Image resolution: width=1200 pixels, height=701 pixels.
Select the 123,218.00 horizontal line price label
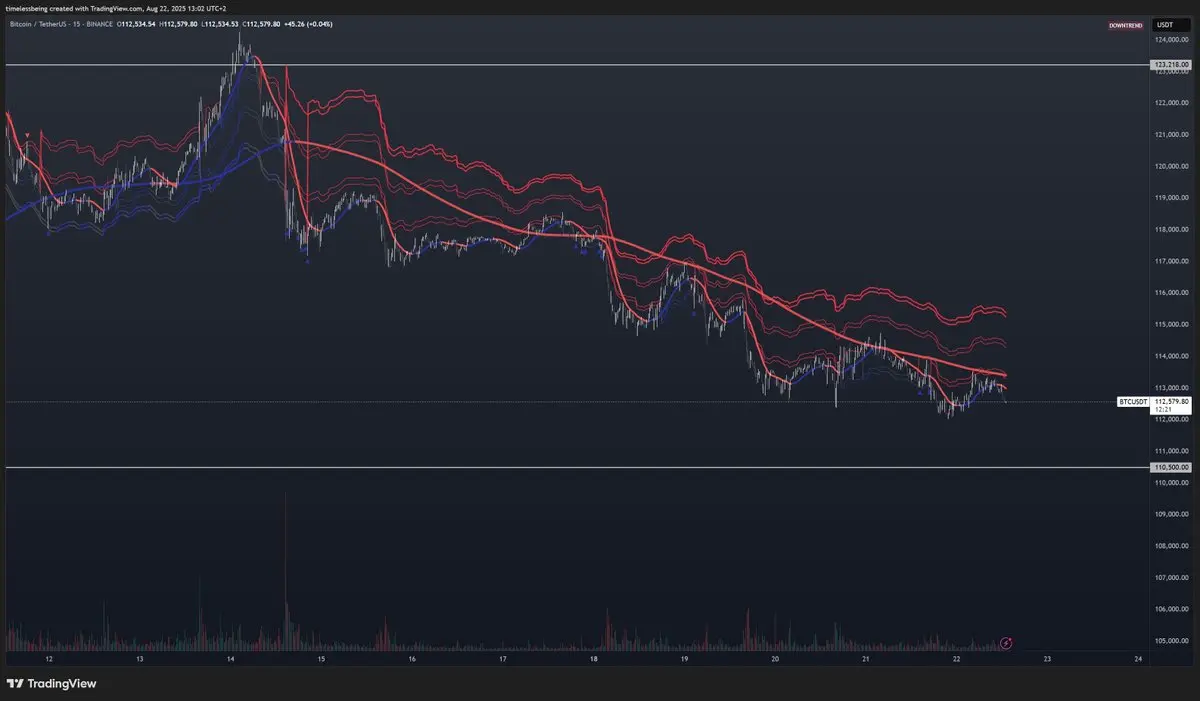[x=1171, y=65]
